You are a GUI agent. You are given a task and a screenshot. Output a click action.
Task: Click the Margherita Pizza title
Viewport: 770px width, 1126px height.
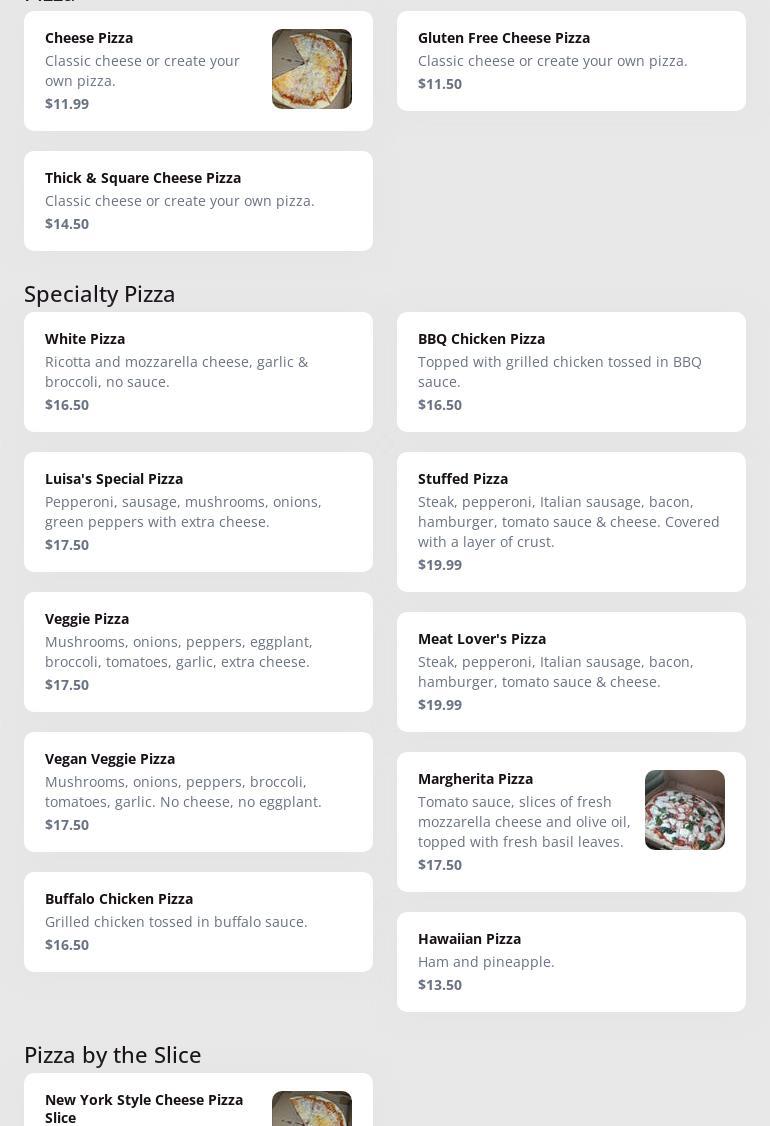pyautogui.click(x=475, y=779)
